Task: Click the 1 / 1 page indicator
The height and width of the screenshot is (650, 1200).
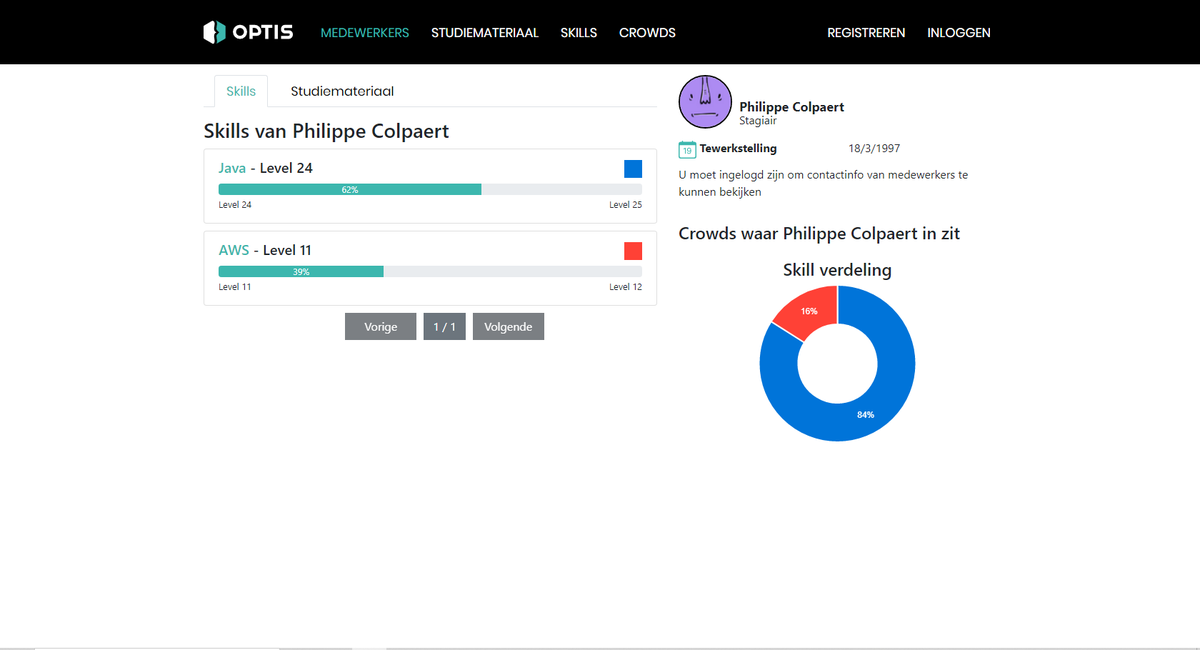Action: [444, 327]
